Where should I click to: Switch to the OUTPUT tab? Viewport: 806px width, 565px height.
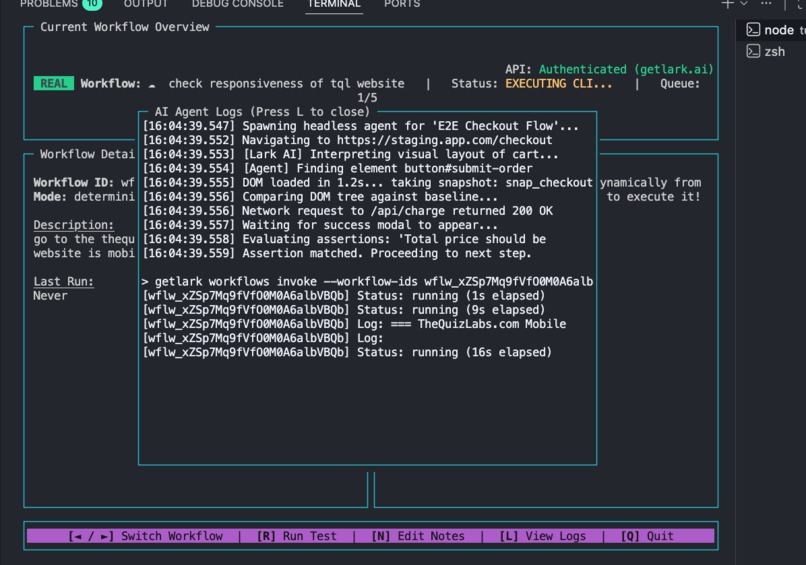coord(145,4)
